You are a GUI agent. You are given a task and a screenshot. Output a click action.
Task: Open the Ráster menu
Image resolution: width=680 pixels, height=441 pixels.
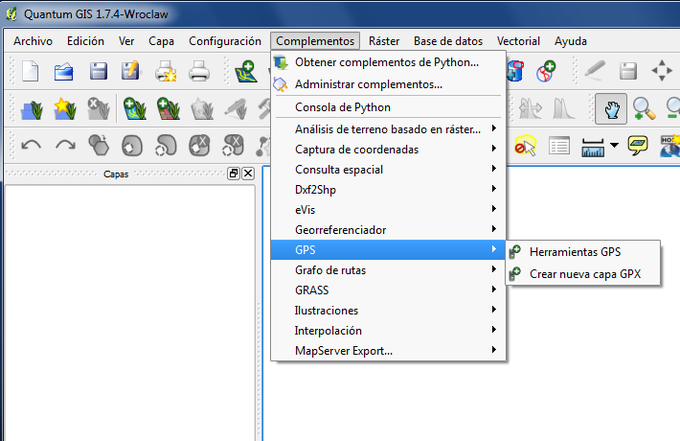tap(384, 41)
